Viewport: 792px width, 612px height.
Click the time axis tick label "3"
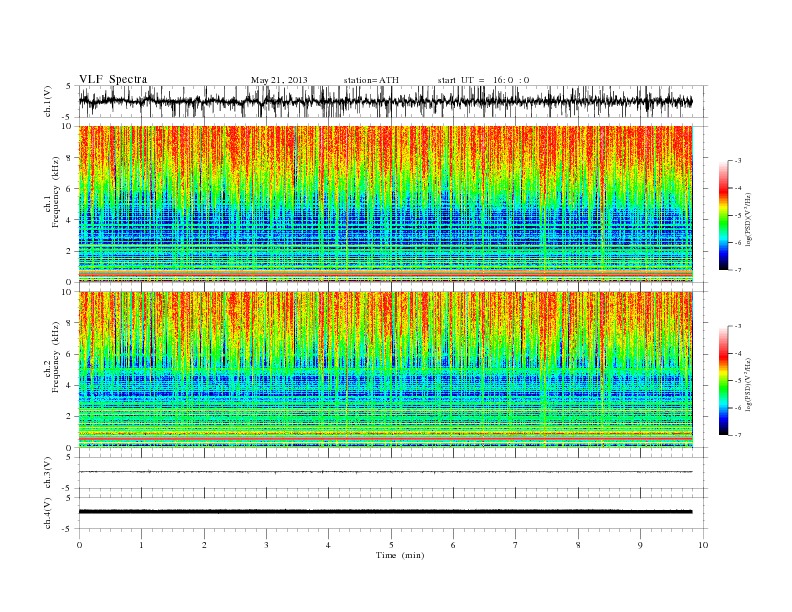(266, 545)
